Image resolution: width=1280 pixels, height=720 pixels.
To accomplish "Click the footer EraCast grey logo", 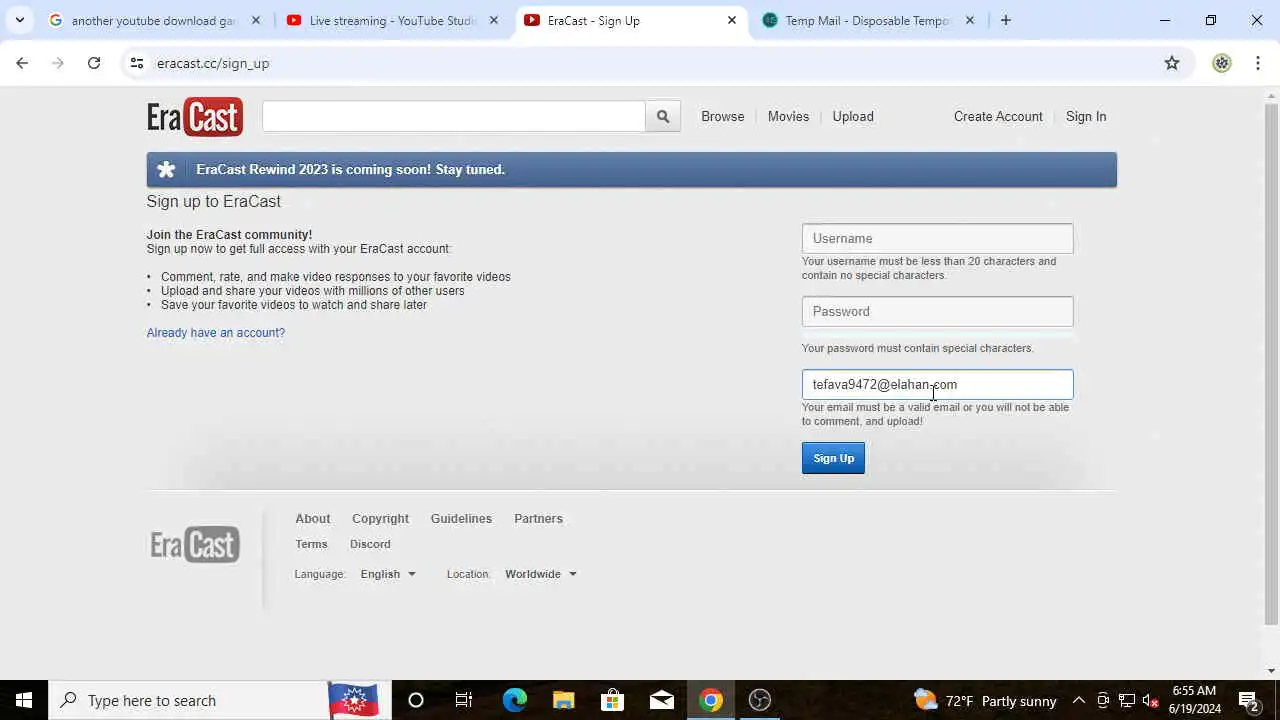I will coord(195,545).
